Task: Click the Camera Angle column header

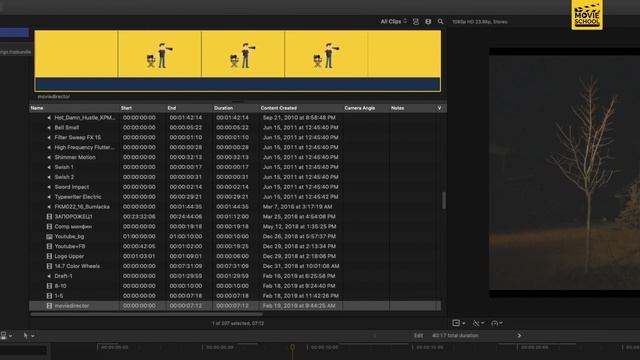Action: click(x=359, y=108)
